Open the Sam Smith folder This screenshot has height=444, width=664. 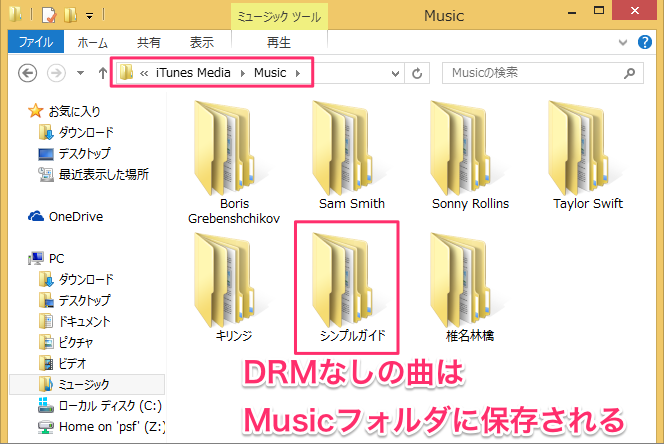click(352, 155)
